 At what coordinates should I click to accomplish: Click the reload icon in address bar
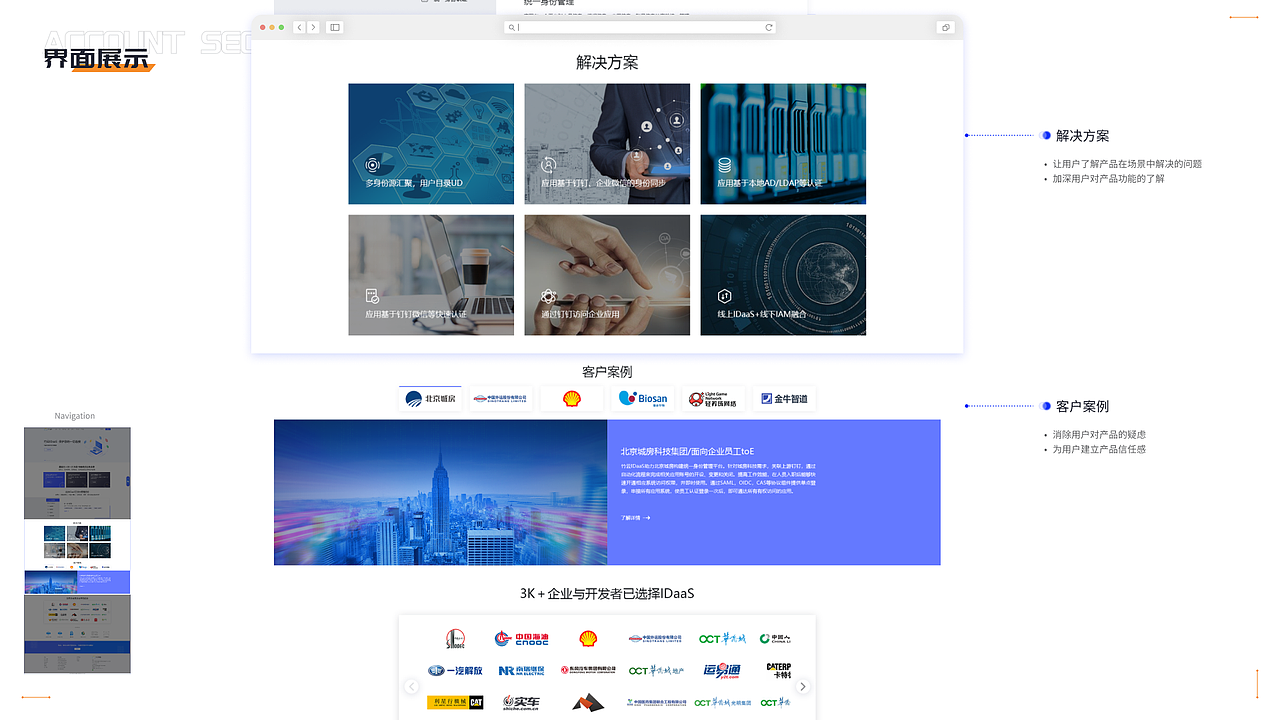tap(769, 28)
